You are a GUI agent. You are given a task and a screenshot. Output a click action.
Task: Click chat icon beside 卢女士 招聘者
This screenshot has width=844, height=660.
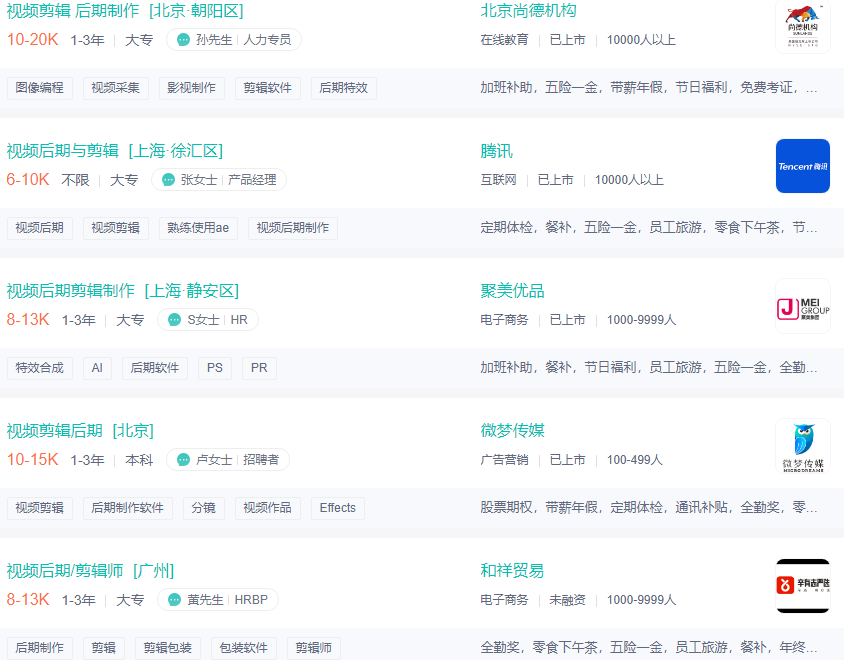(x=184, y=460)
